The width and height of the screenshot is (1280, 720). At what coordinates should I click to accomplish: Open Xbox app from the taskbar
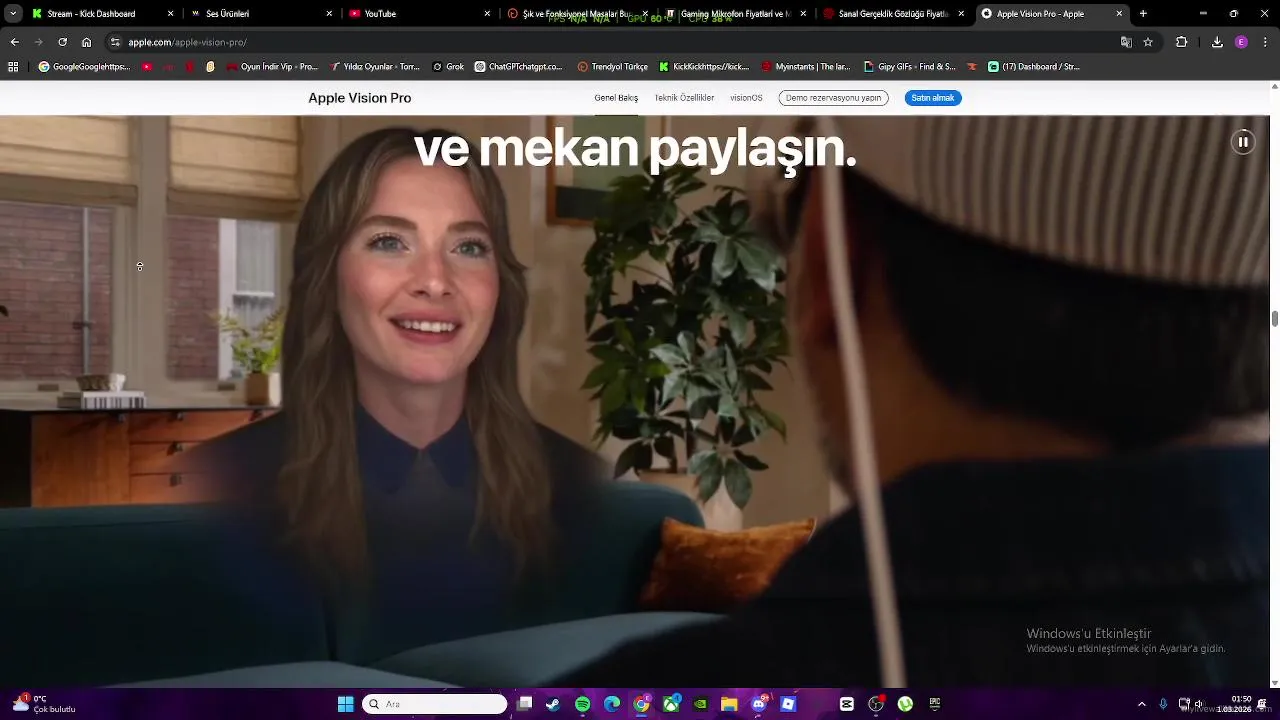tap(671, 704)
